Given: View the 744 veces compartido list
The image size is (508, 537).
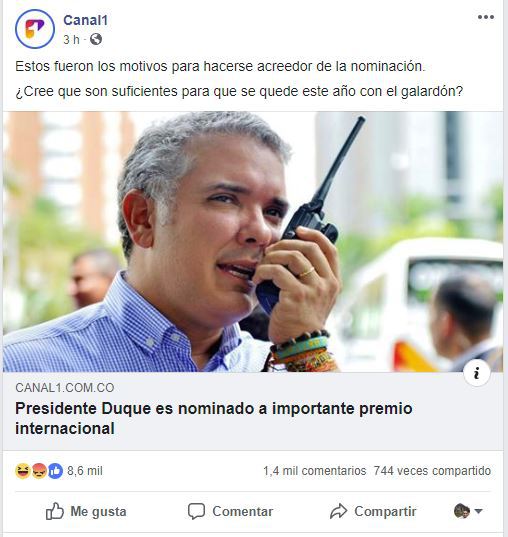Looking at the screenshot, I should (432, 471).
